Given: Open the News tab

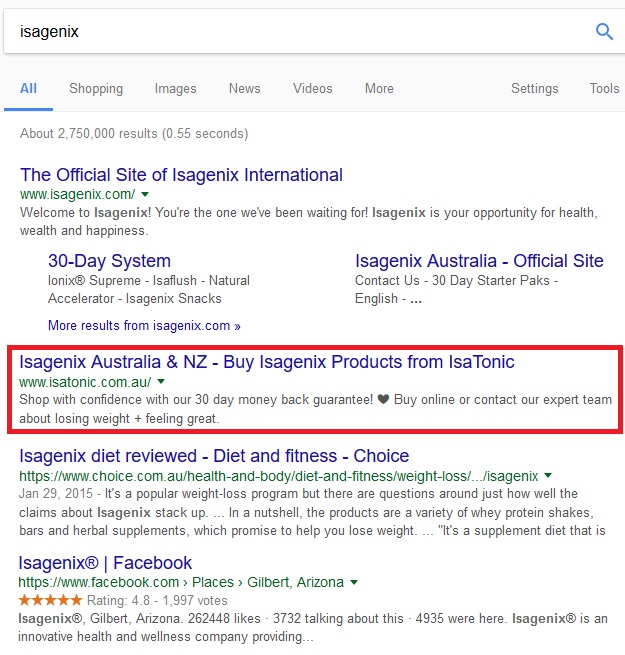Looking at the screenshot, I should 244,89.
